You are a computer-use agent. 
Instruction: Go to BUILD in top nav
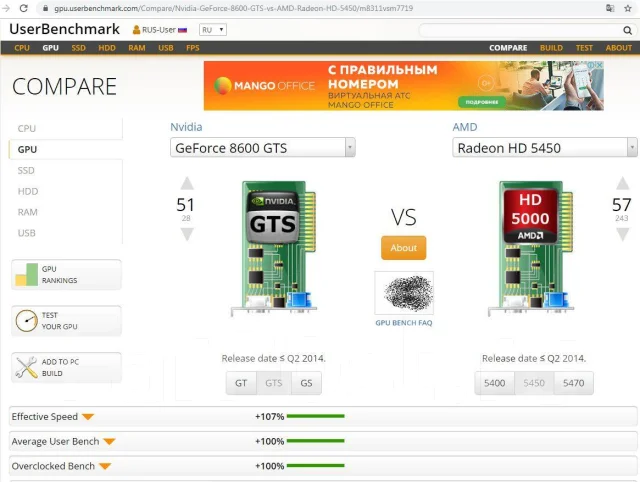pyautogui.click(x=551, y=48)
